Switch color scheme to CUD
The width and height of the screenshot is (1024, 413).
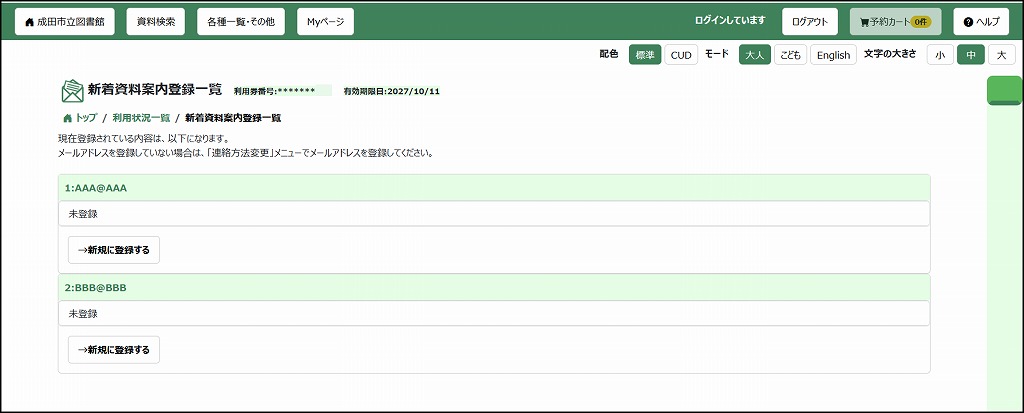click(681, 55)
